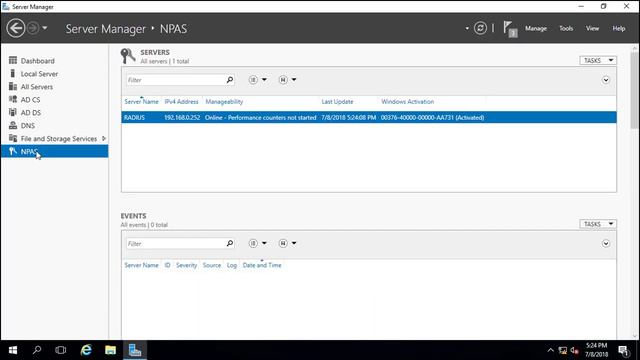Open File Explorer from taskbar

point(110,350)
